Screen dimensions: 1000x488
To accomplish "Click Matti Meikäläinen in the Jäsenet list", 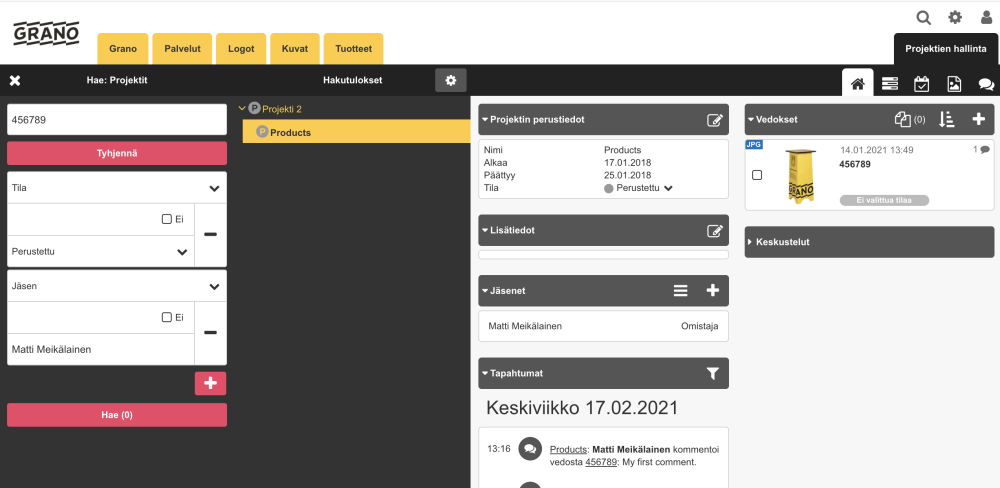I will point(525,326).
